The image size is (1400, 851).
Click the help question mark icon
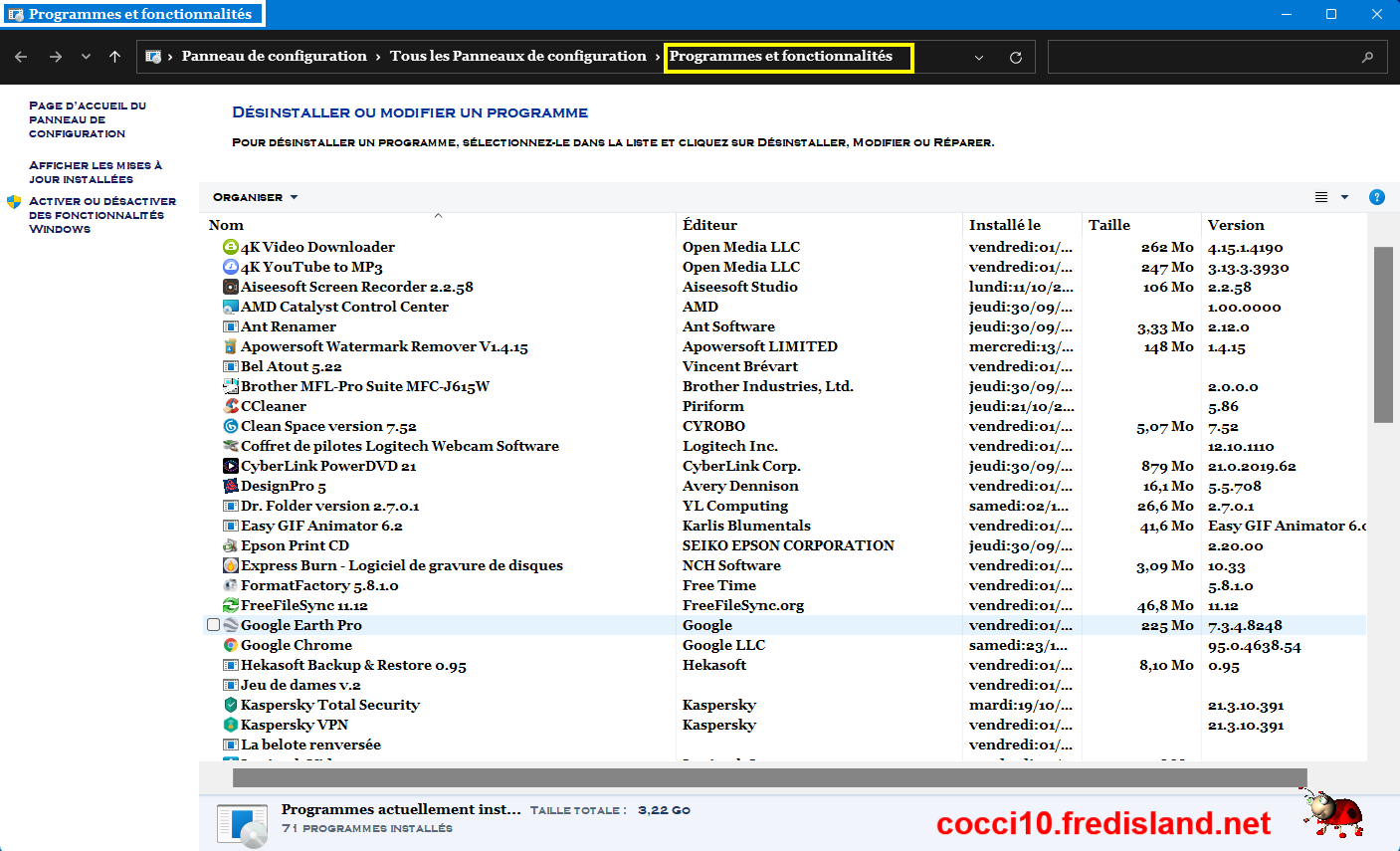(1377, 197)
